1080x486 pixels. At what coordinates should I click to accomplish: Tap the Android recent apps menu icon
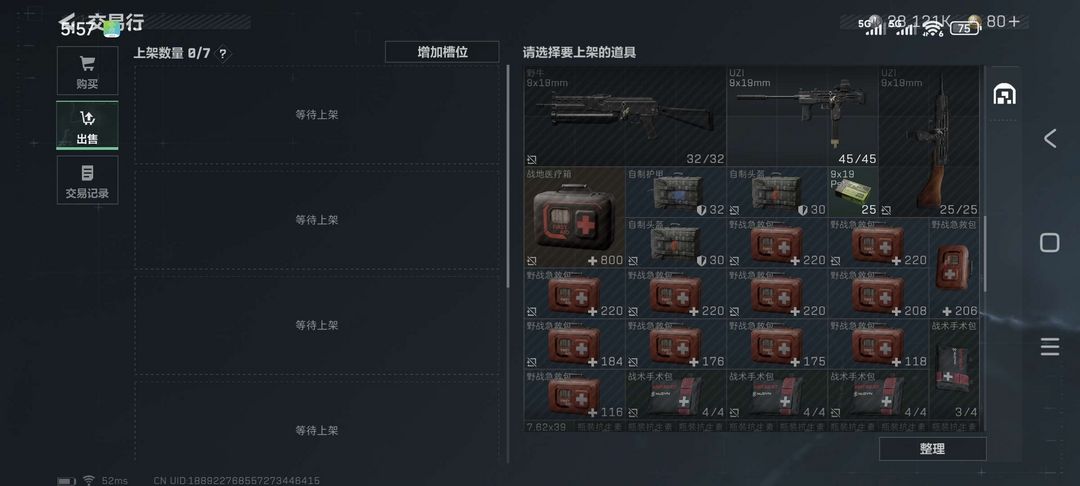[x=1049, y=347]
